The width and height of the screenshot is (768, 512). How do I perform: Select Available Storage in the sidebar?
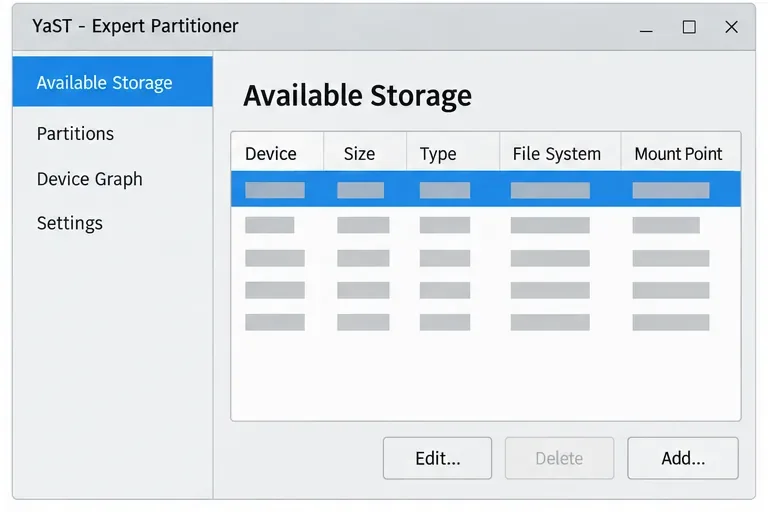coord(113,82)
